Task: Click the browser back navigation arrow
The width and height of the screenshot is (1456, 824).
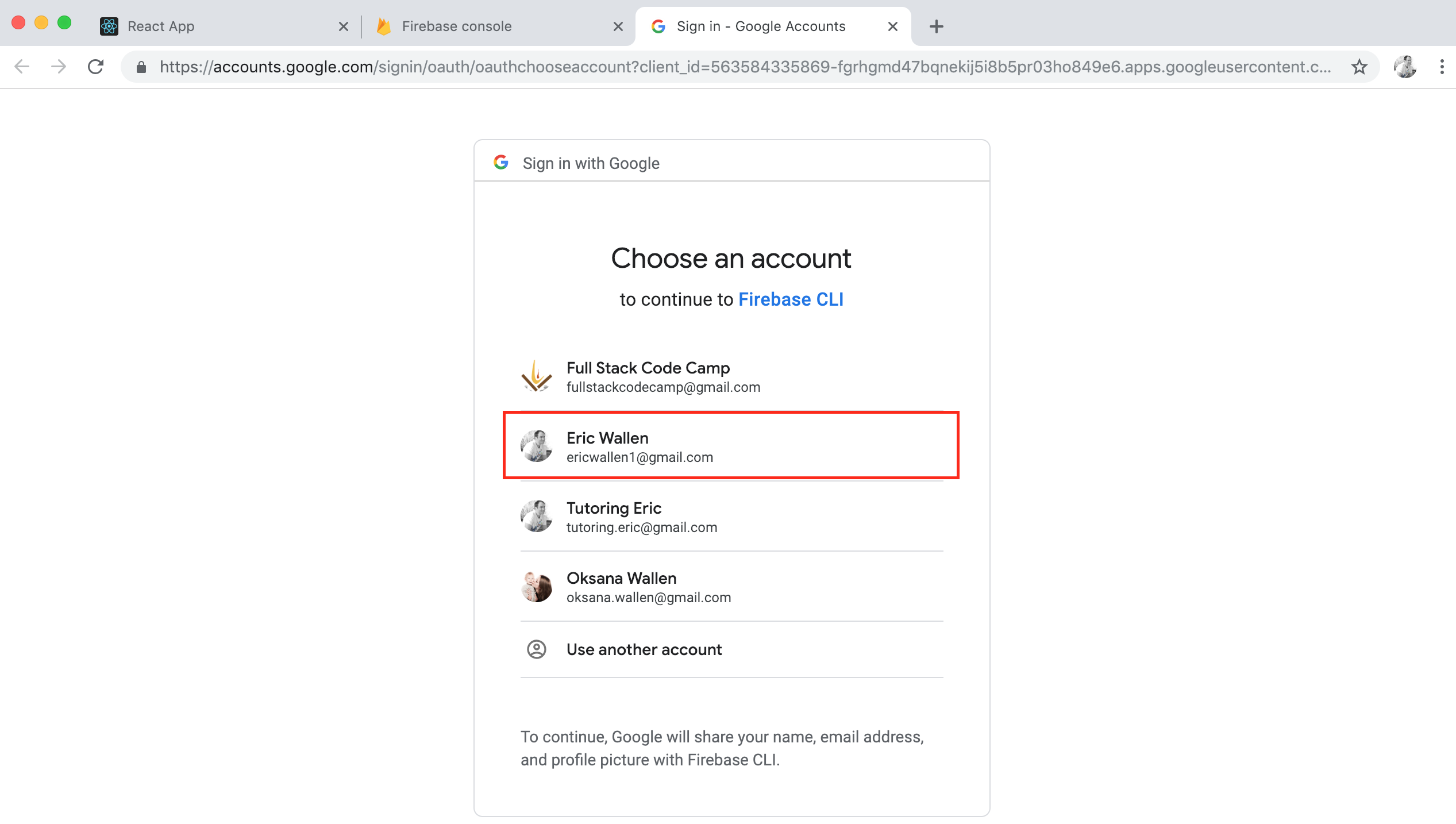Action: (22, 67)
